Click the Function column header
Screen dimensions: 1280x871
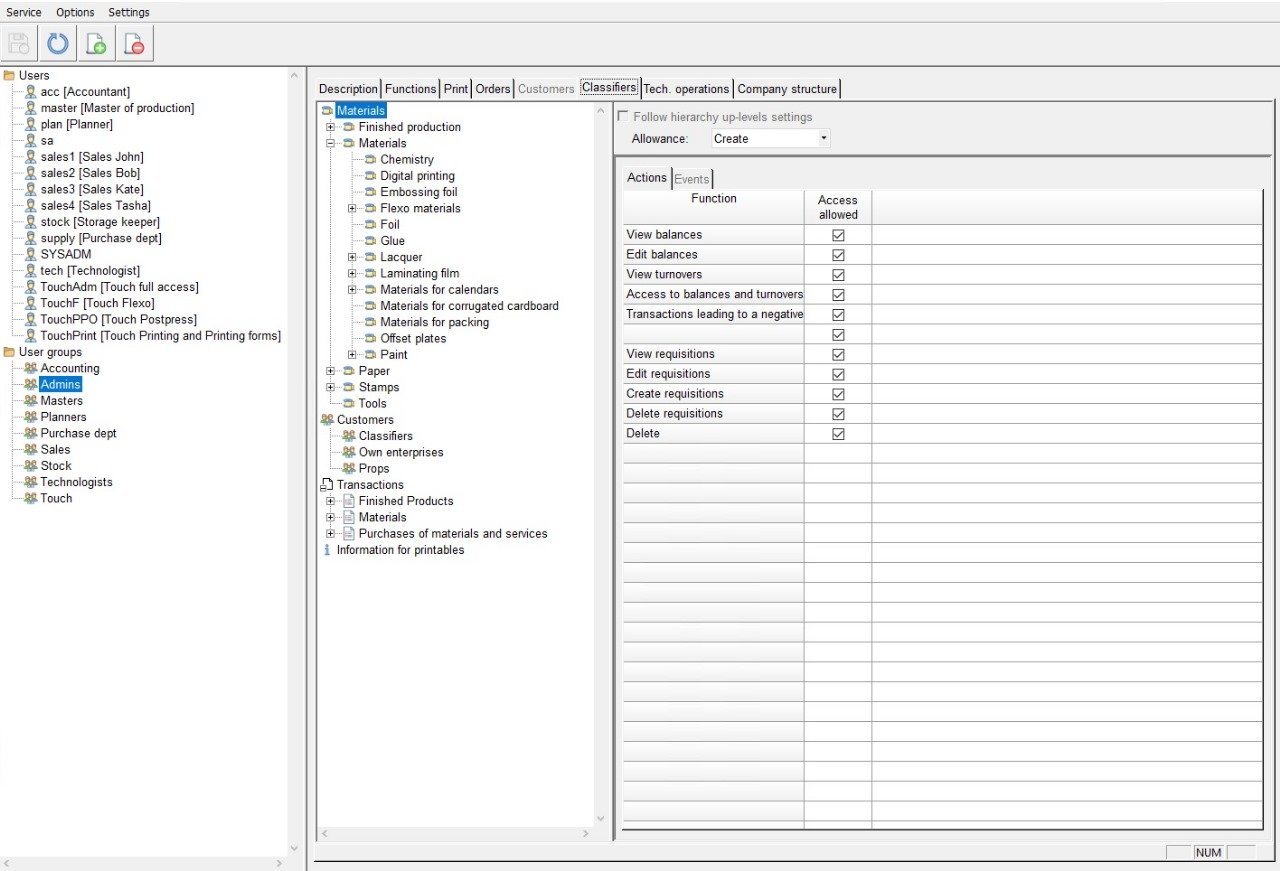pos(713,199)
